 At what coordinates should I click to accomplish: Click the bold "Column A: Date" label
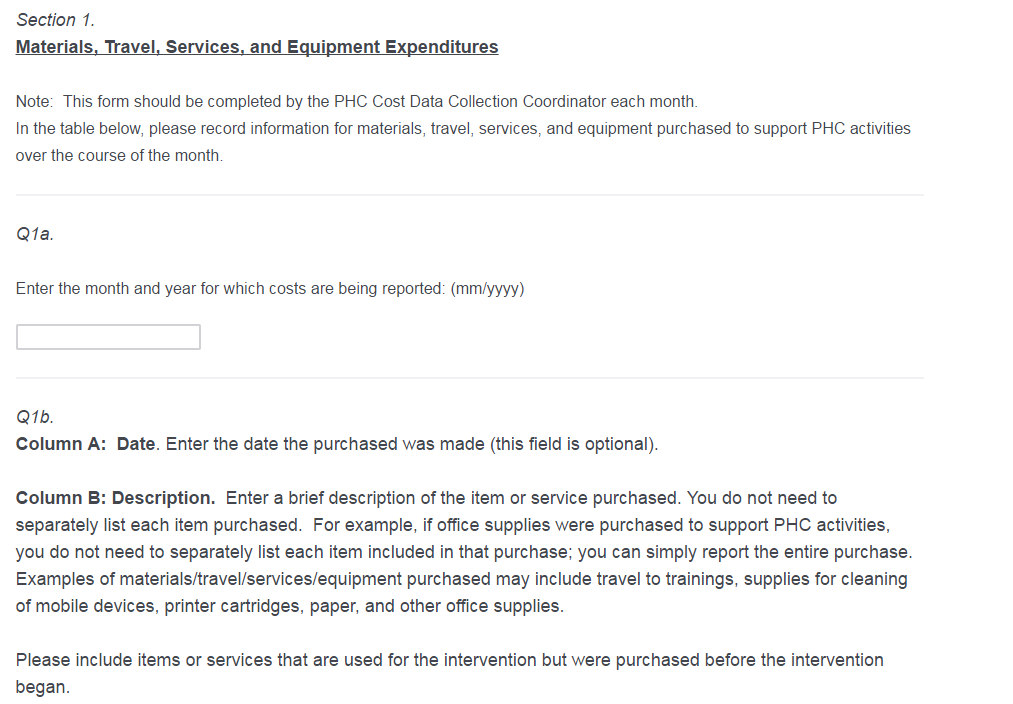85,444
